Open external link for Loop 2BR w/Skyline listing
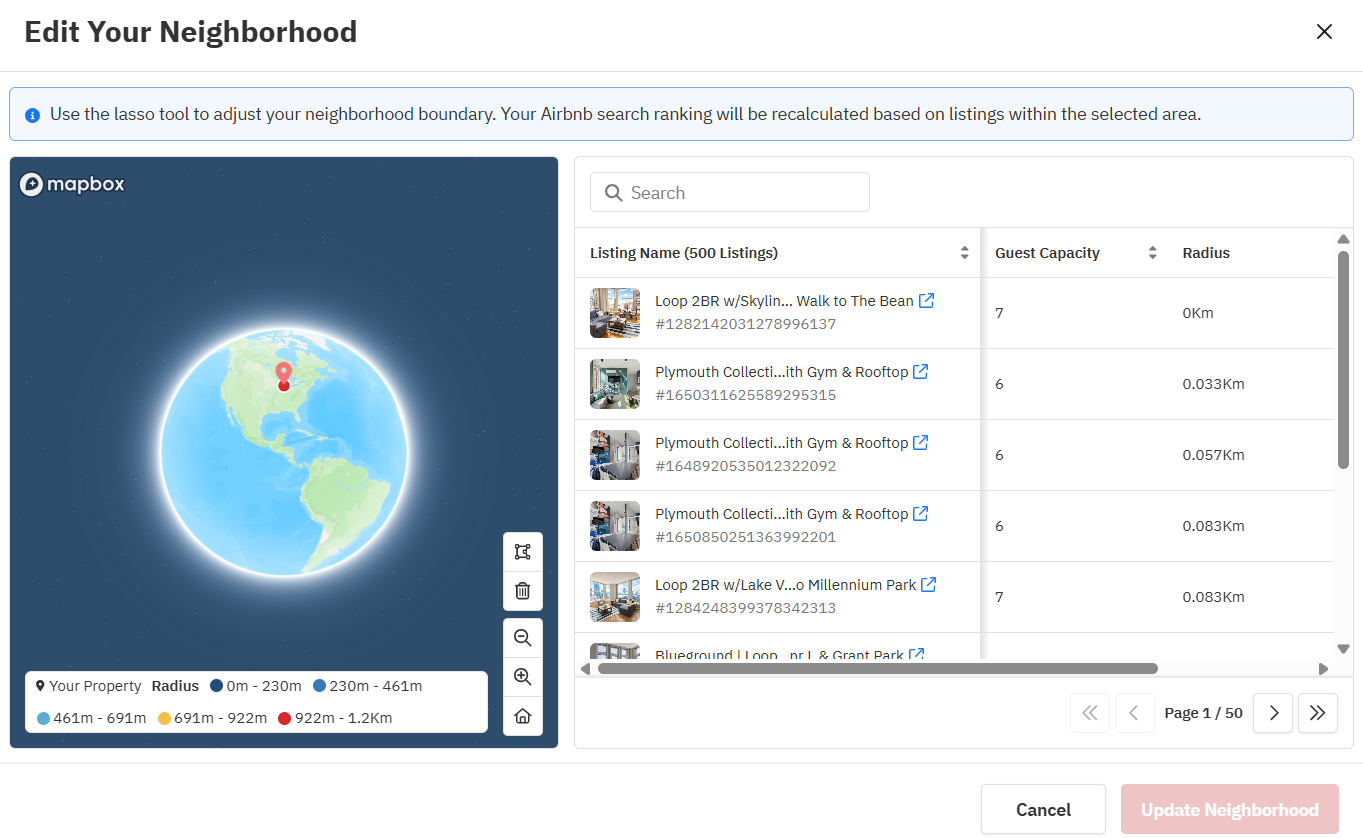1363x838 pixels. pyautogui.click(x=927, y=300)
